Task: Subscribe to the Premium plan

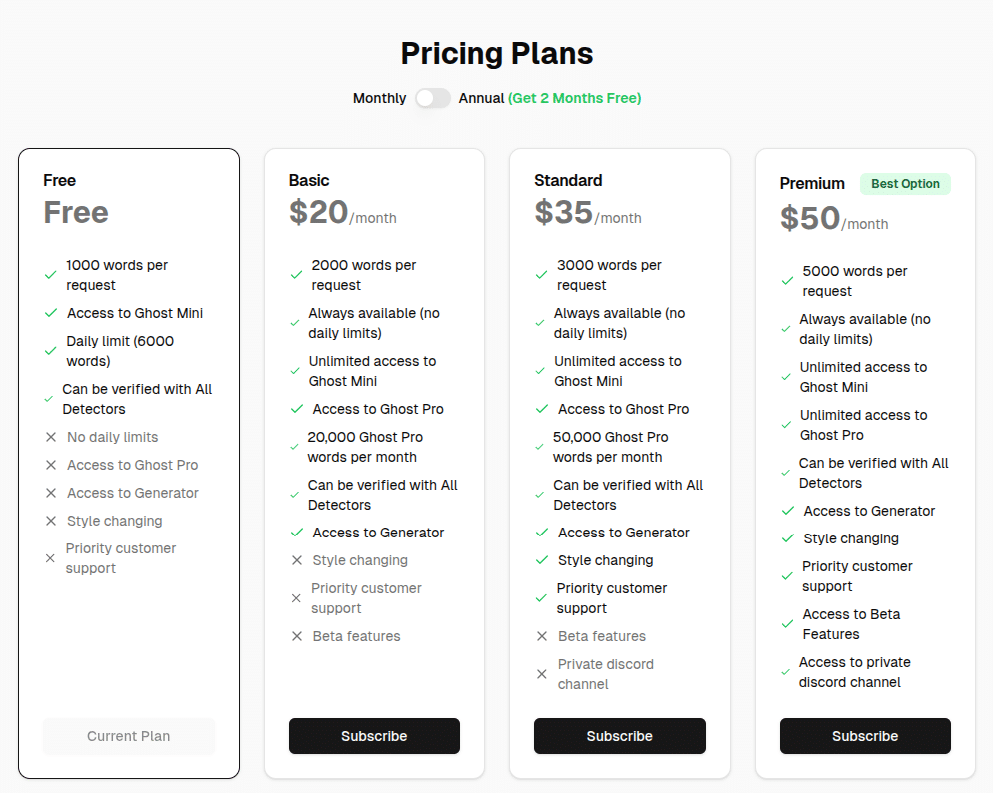Action: click(864, 736)
